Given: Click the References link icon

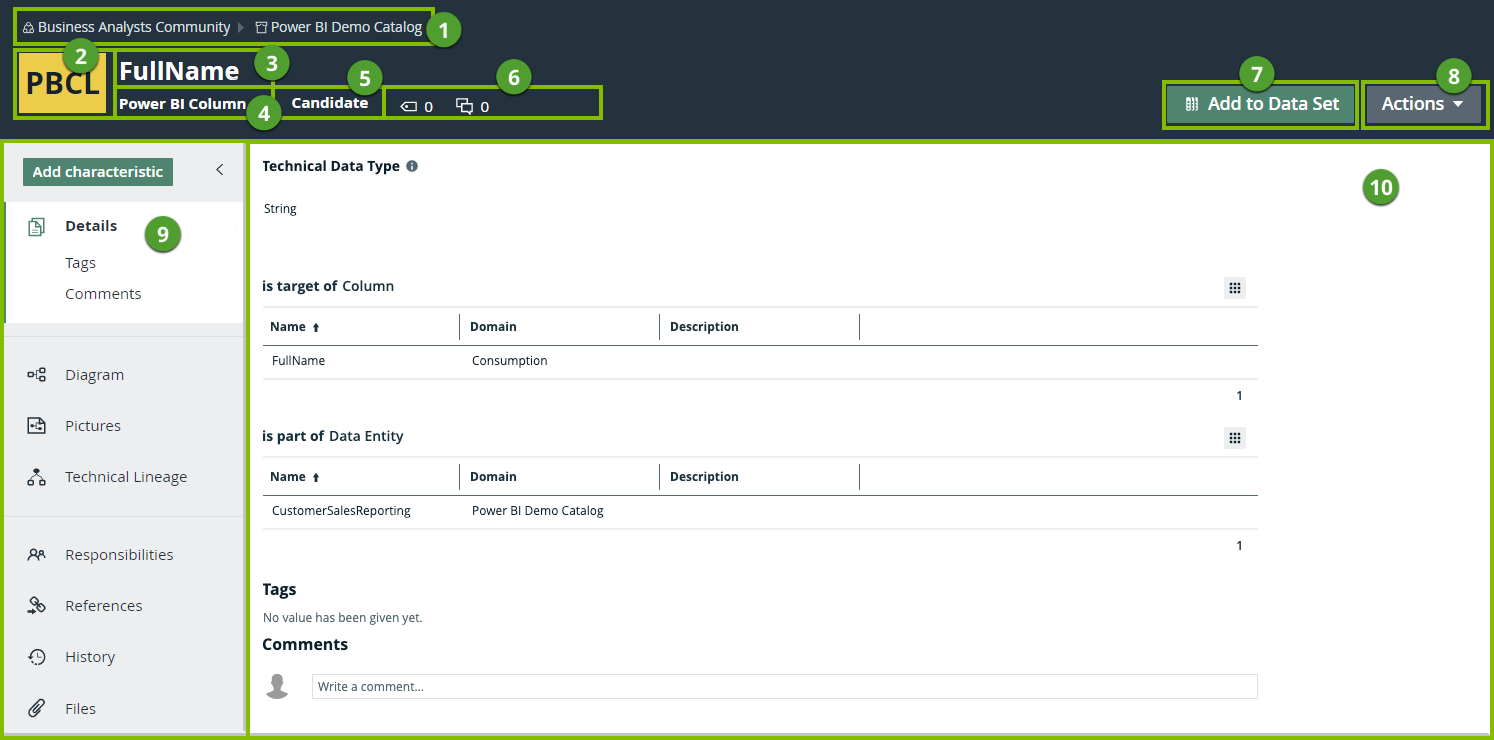Looking at the screenshot, I should [37, 606].
